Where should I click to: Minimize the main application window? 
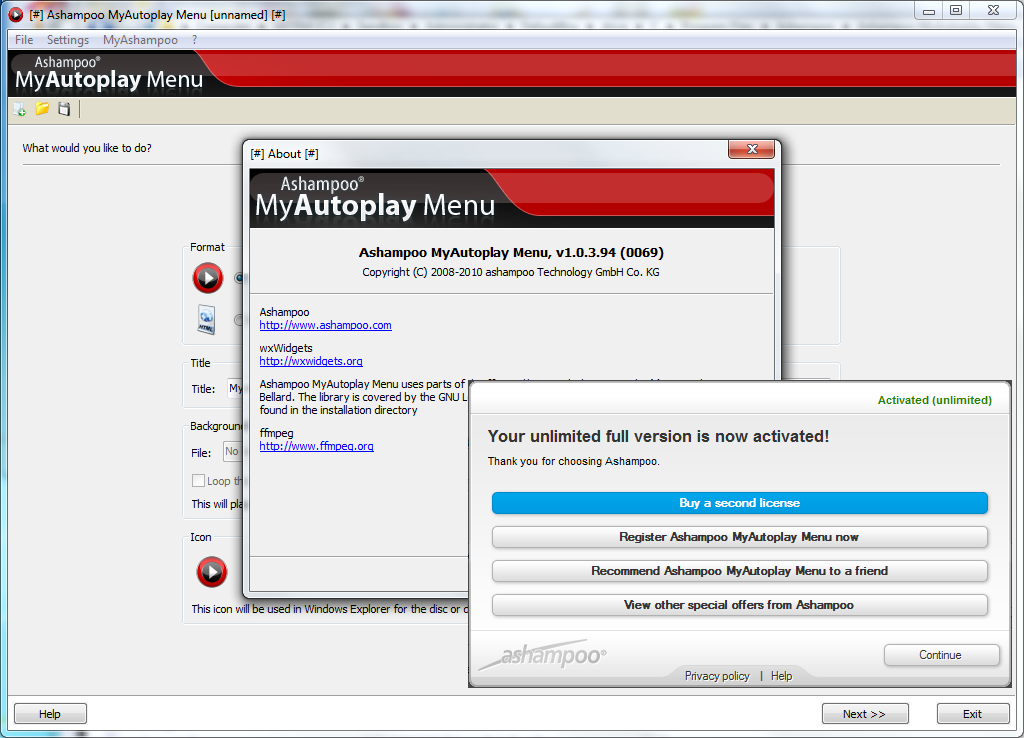tap(929, 10)
